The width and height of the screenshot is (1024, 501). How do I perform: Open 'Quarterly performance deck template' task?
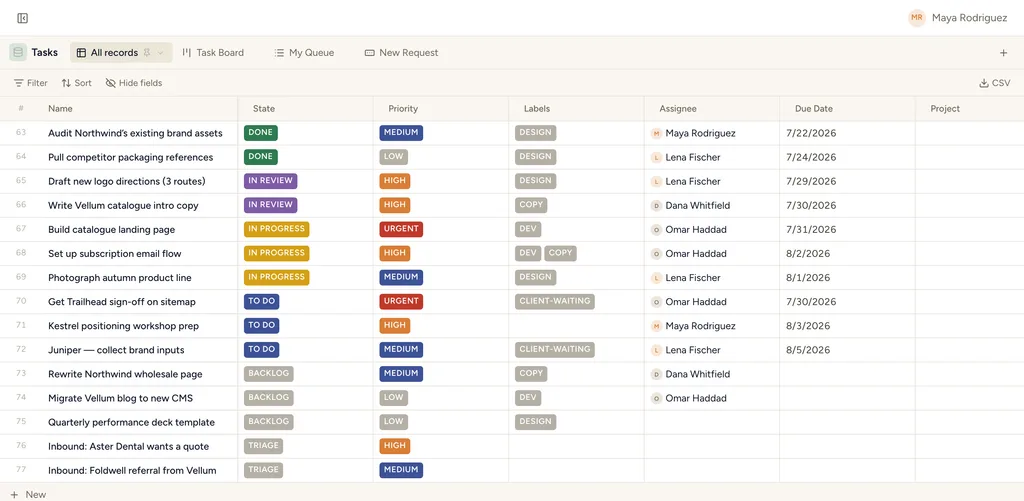[131, 423]
